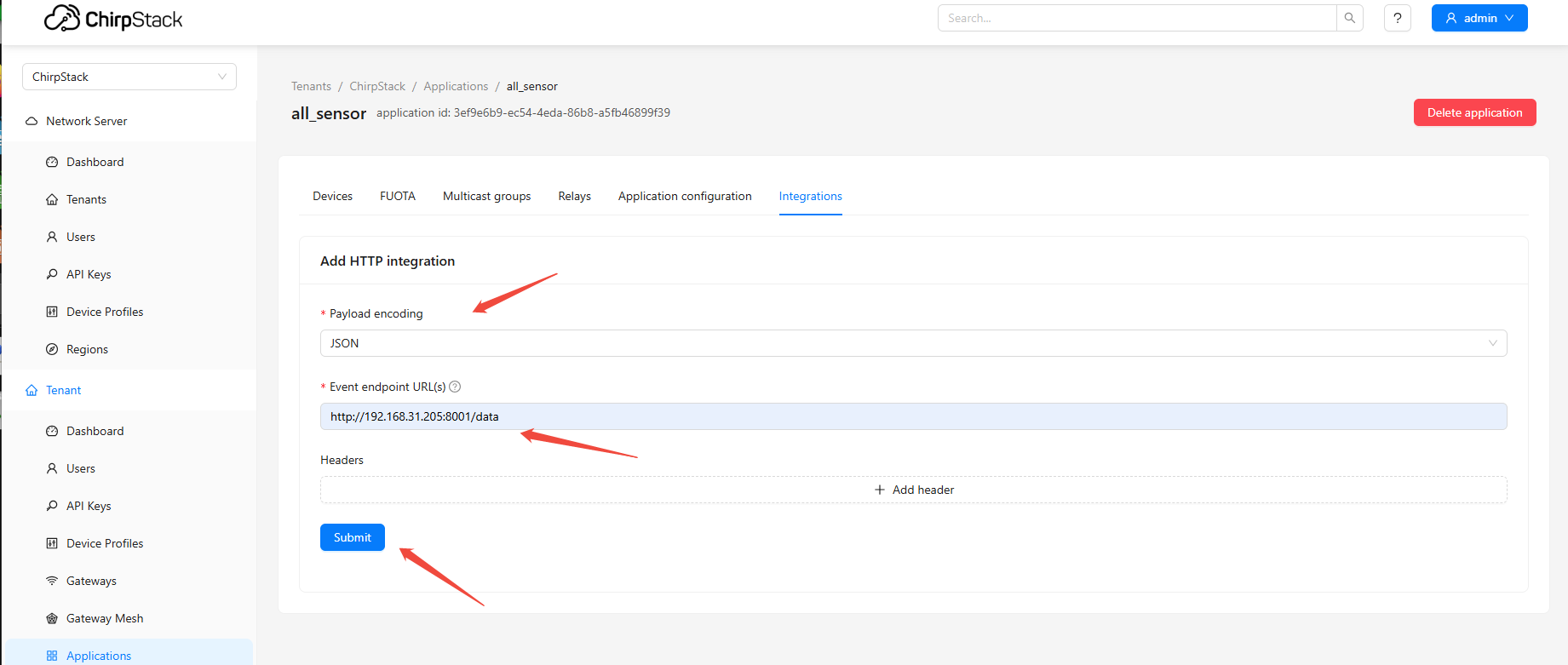The image size is (1568, 665).
Task: Click the Delete application button
Action: pyautogui.click(x=1474, y=112)
